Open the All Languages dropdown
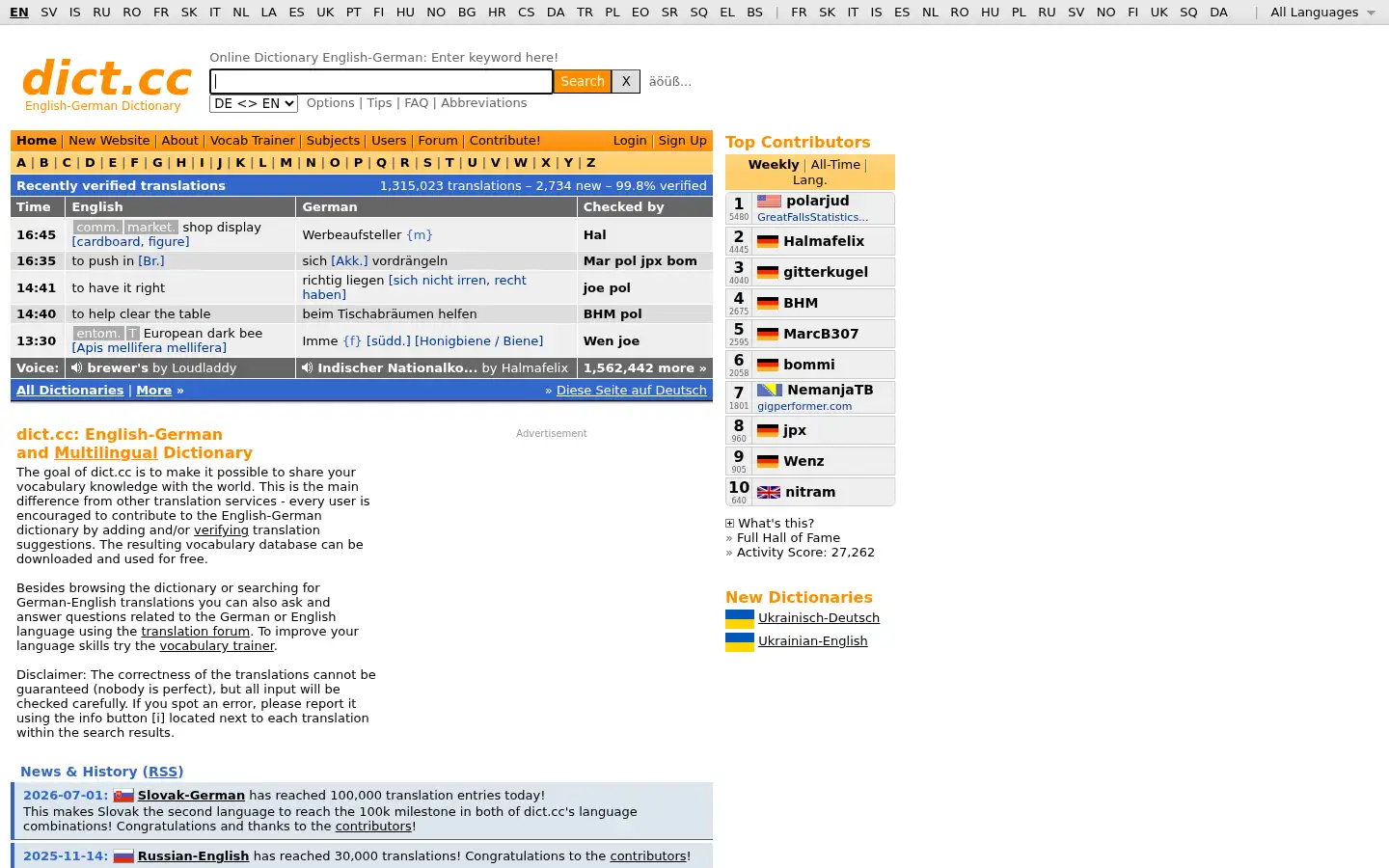Screen dimensions: 1389x868 pyautogui.click(x=1322, y=13)
